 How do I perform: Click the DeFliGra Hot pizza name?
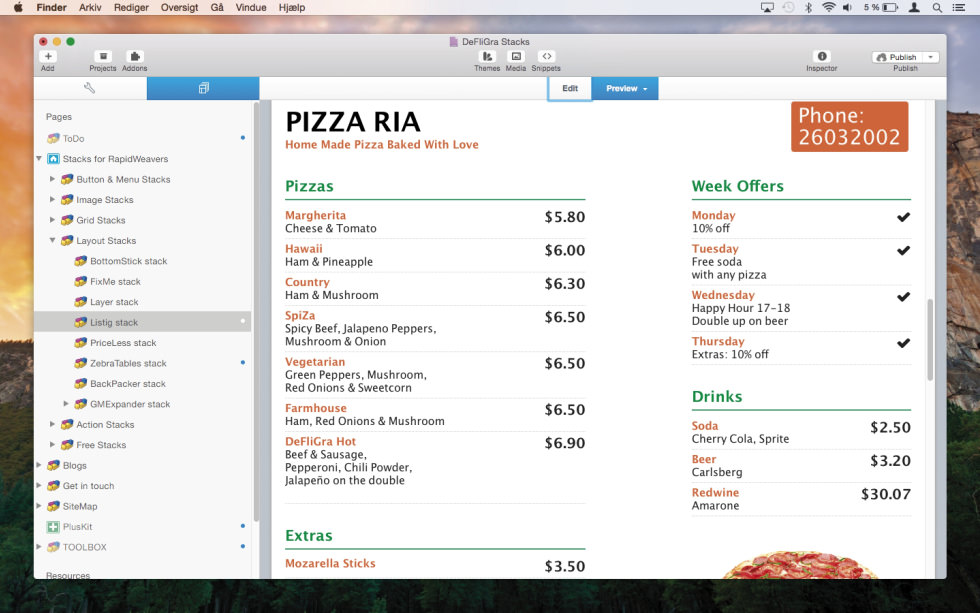point(321,441)
